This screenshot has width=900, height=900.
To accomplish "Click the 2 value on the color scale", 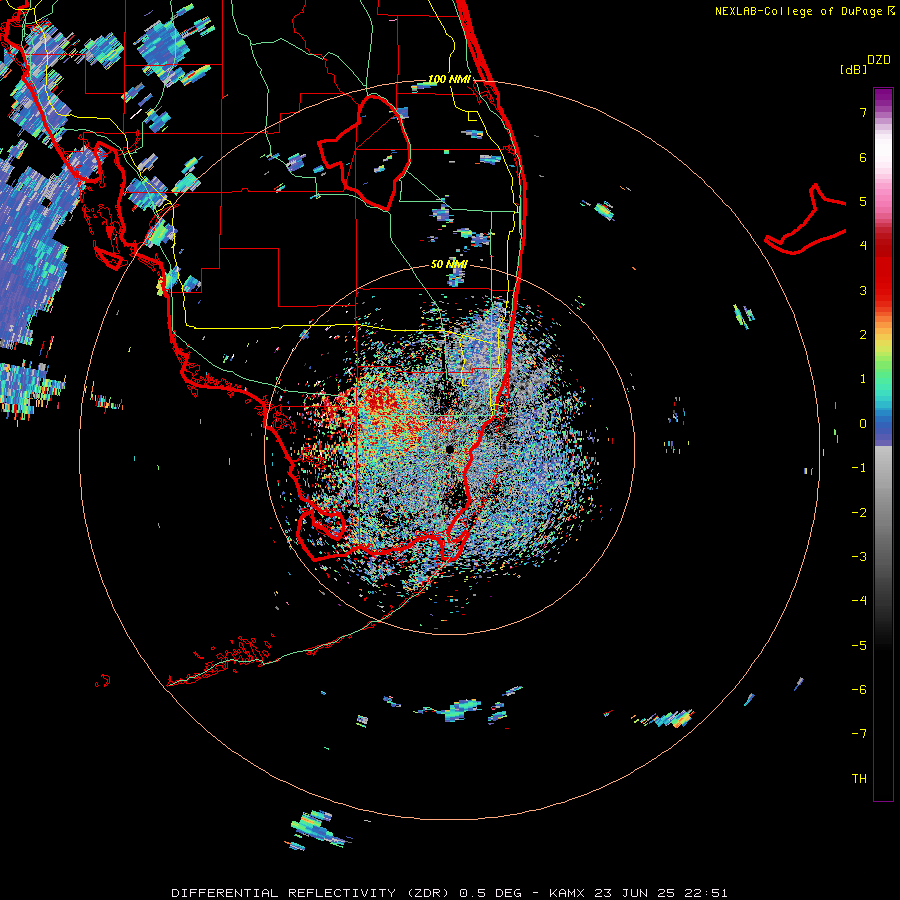I will (863, 335).
